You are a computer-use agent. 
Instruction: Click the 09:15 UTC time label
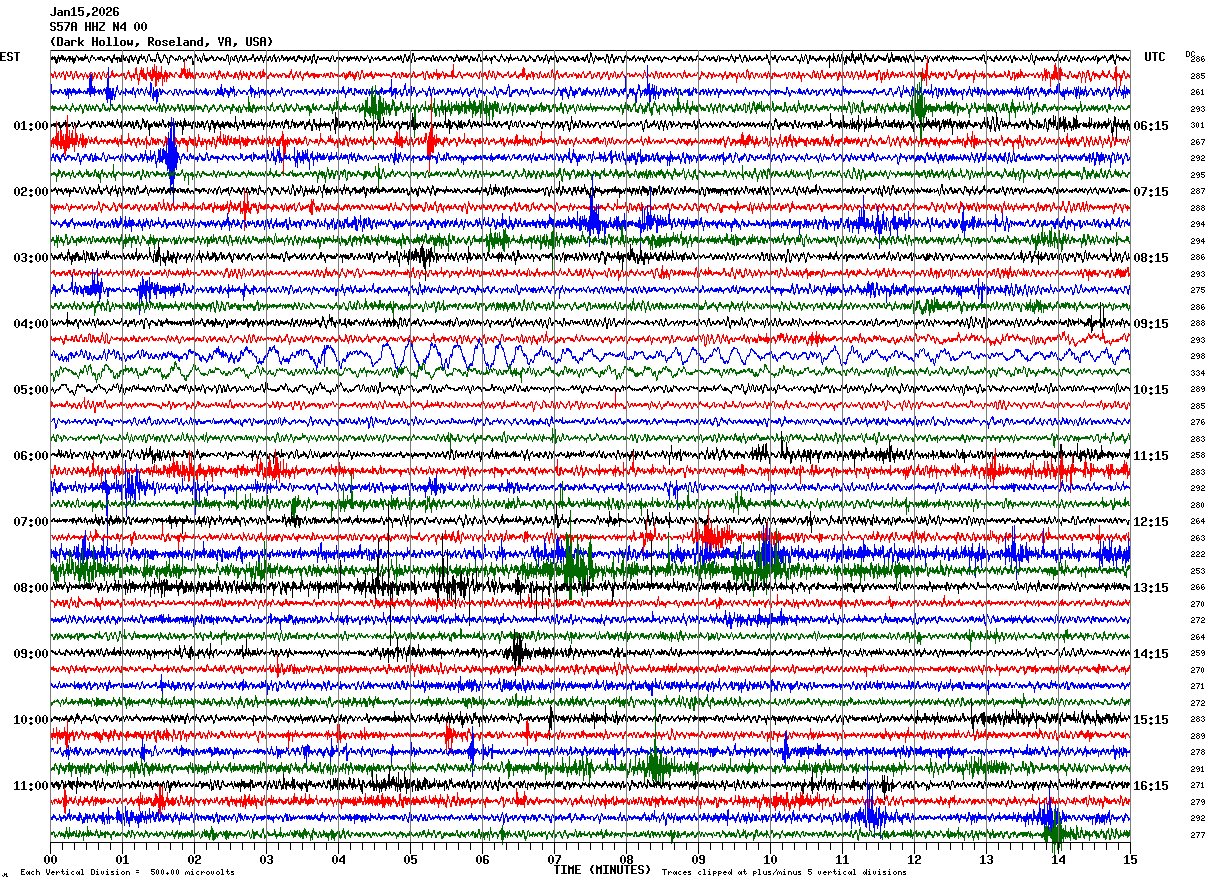tap(1151, 324)
